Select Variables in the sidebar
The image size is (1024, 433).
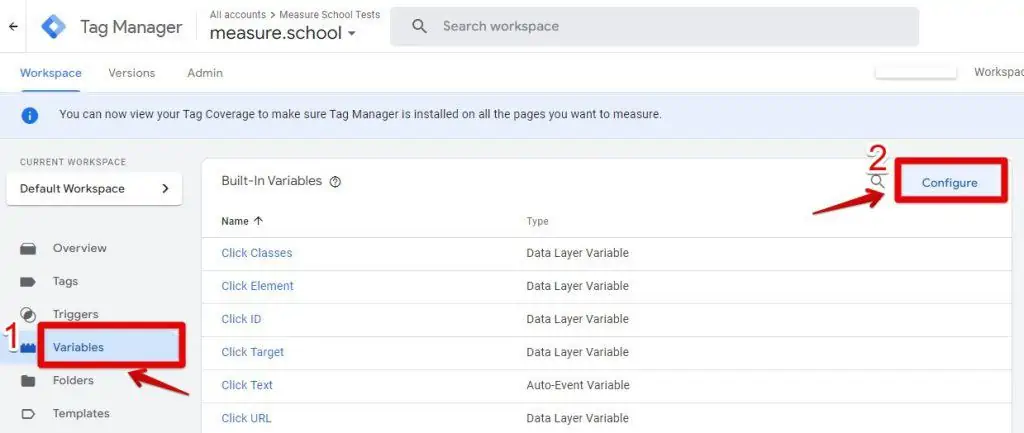tap(78, 347)
